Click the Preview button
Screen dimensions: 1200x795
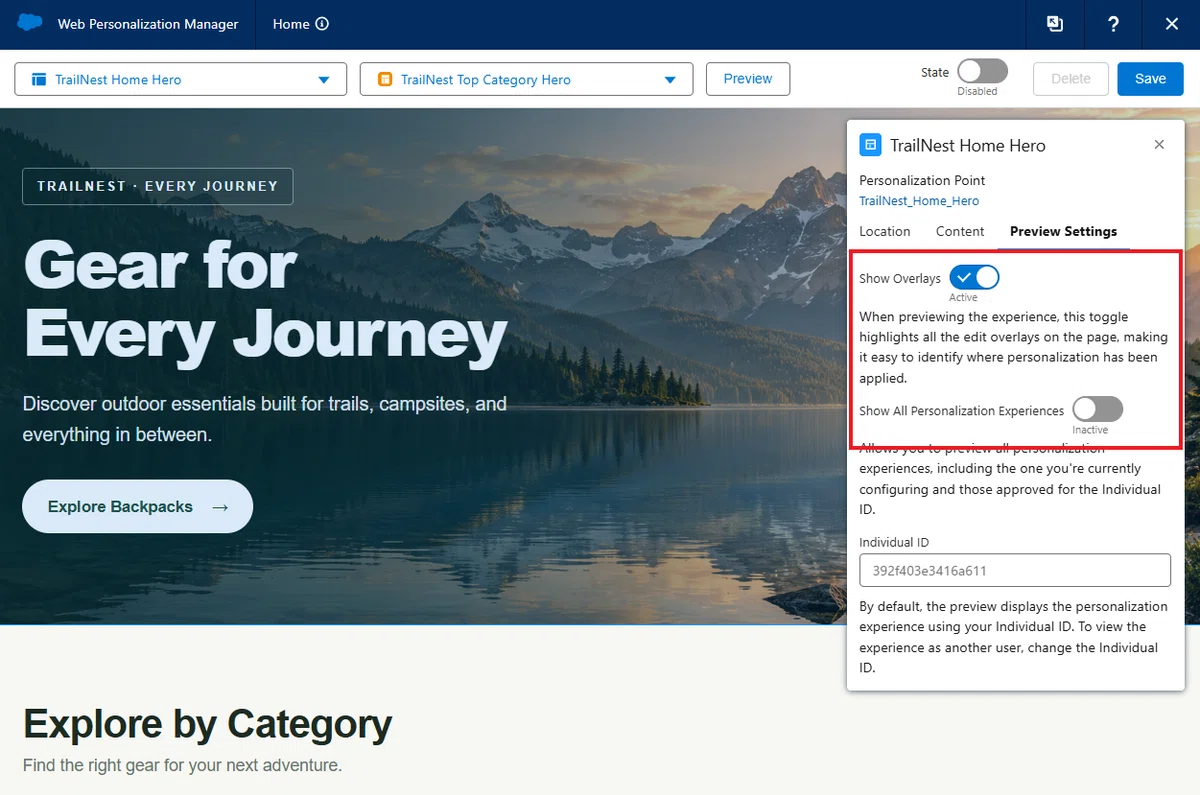748,79
